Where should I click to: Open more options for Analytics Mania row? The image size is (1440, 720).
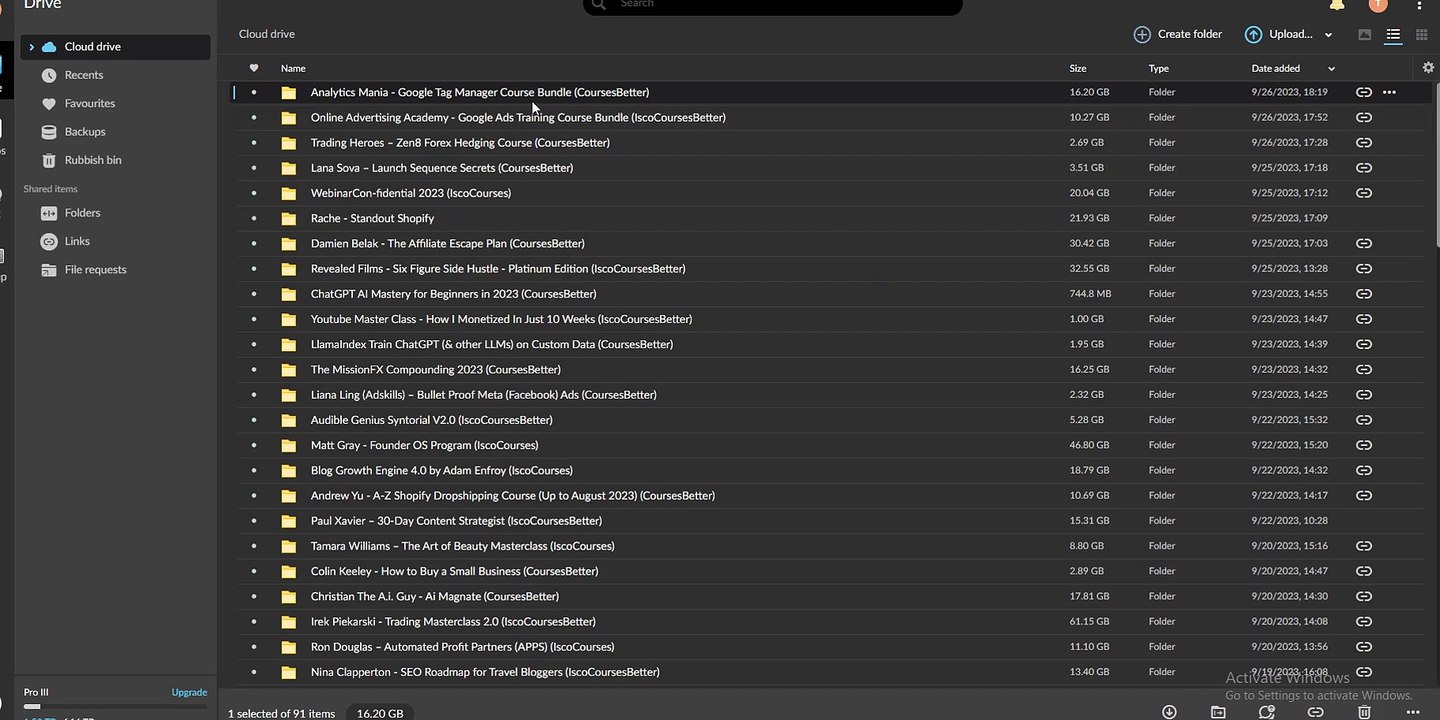(1389, 92)
